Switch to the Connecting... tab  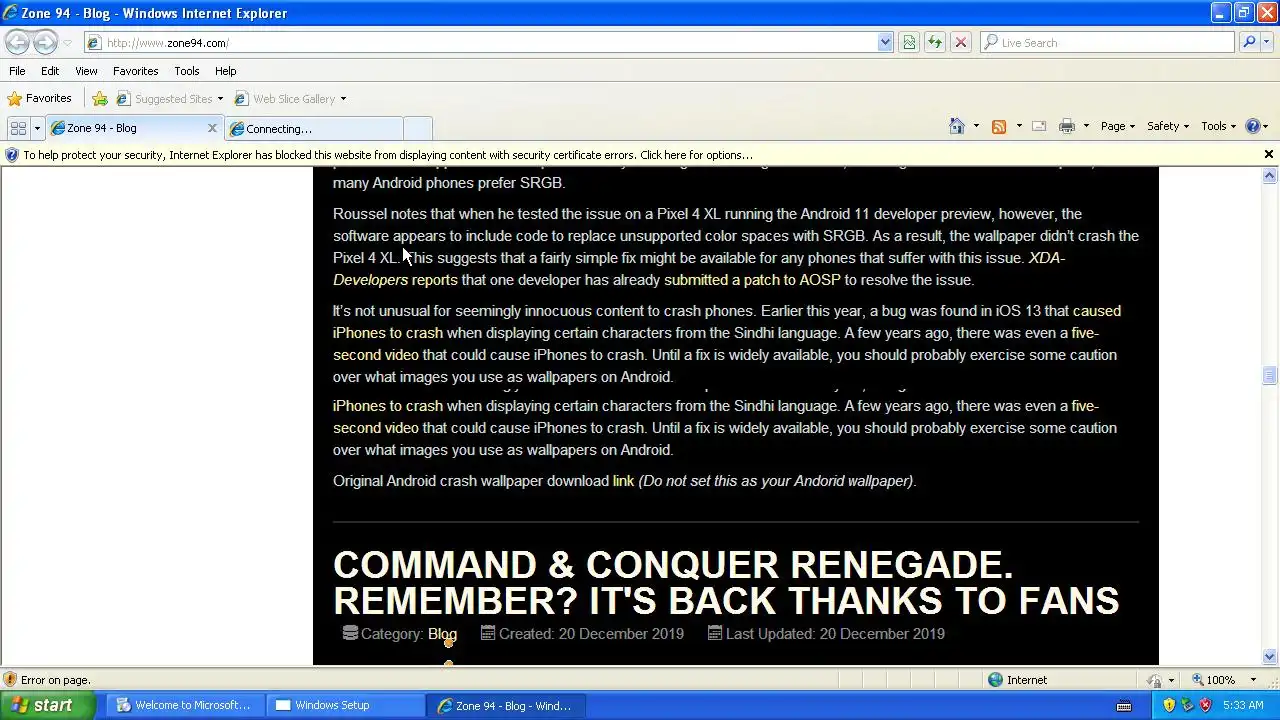tap(313, 128)
